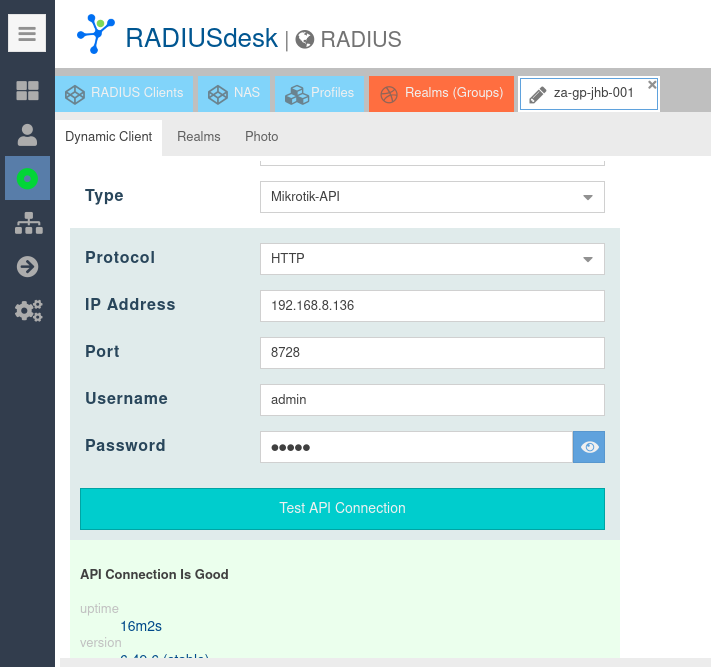Switch to the RADIUS Clients tab
The image size is (711, 667).
[x=125, y=93]
